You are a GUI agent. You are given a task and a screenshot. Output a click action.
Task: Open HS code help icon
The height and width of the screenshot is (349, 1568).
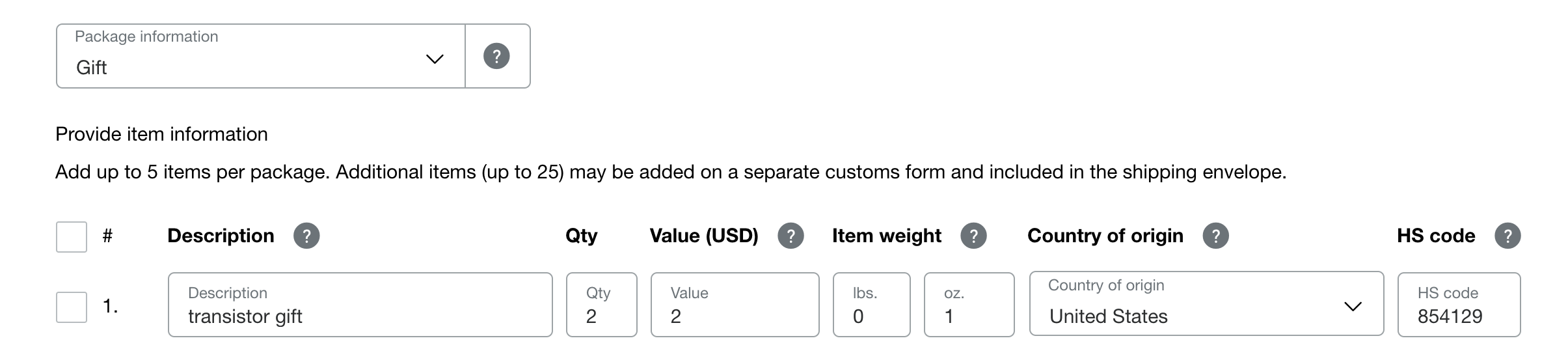coord(1508,236)
